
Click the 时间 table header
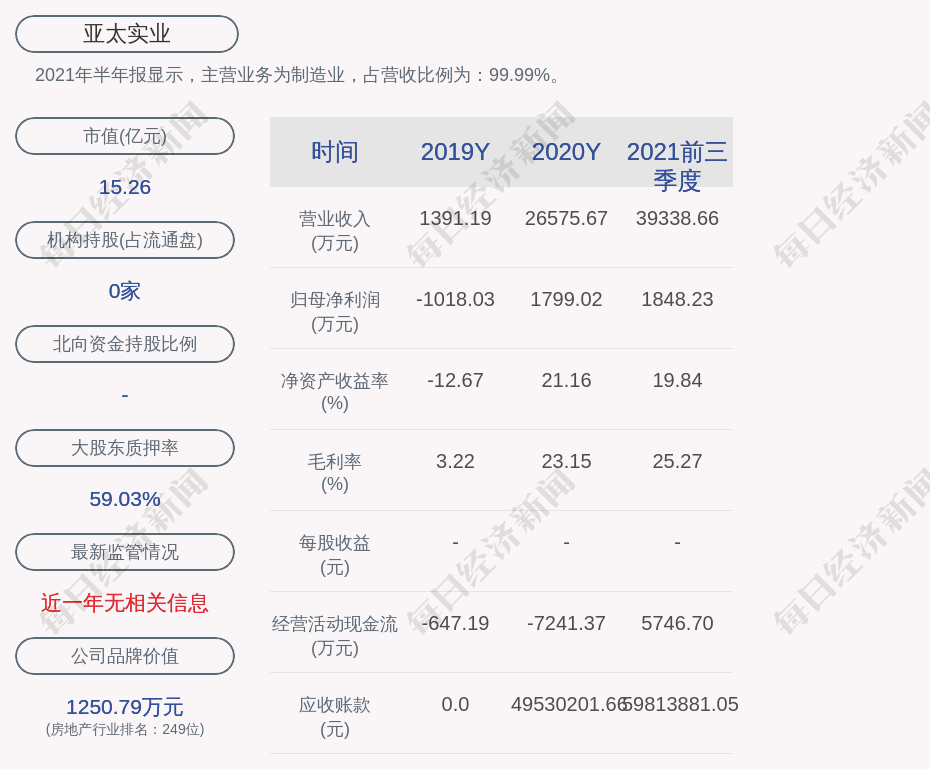click(335, 152)
